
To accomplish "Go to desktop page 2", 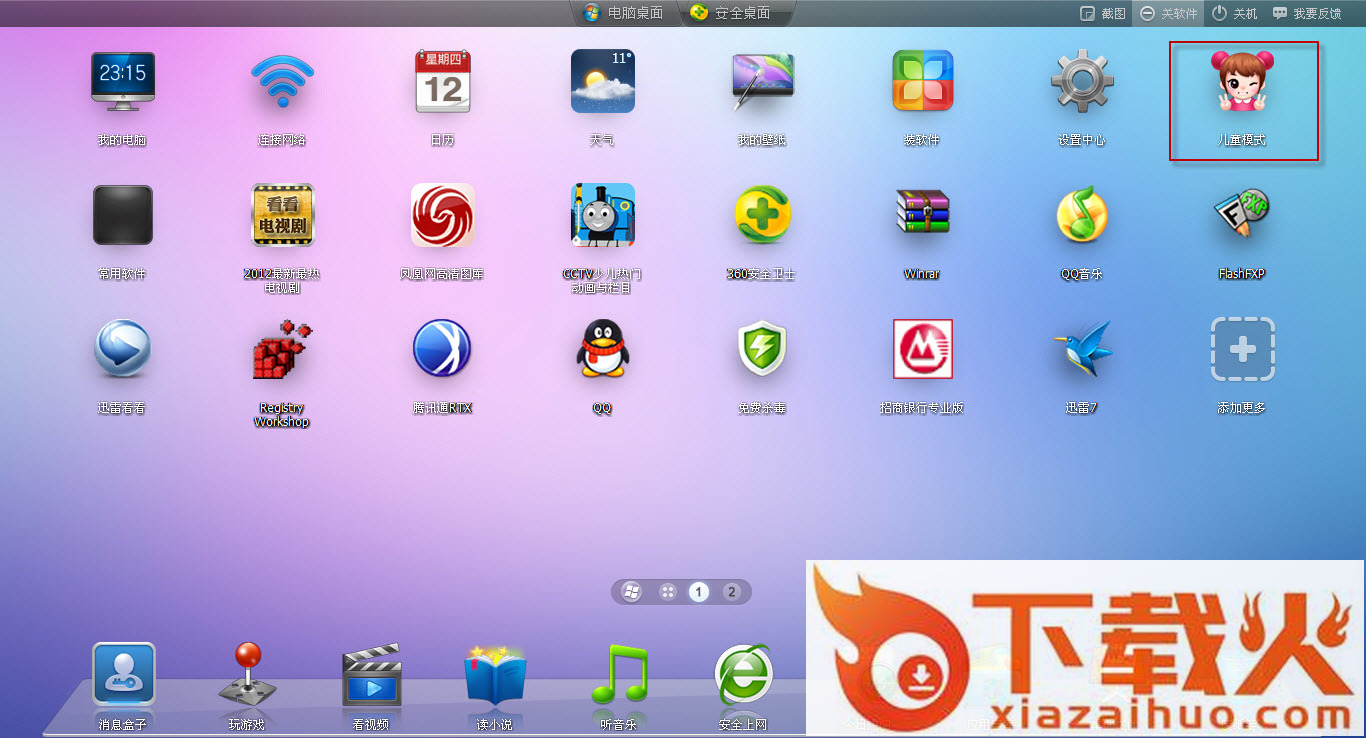I will coord(731,592).
